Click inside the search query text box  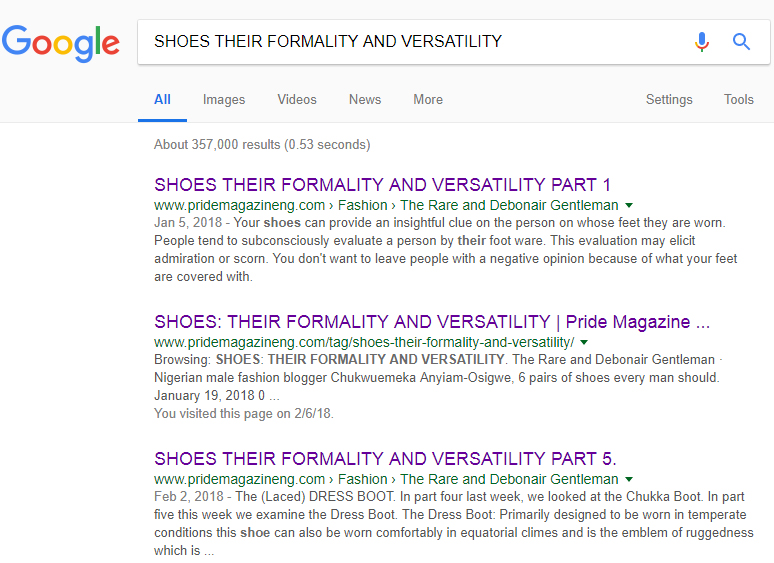400,41
